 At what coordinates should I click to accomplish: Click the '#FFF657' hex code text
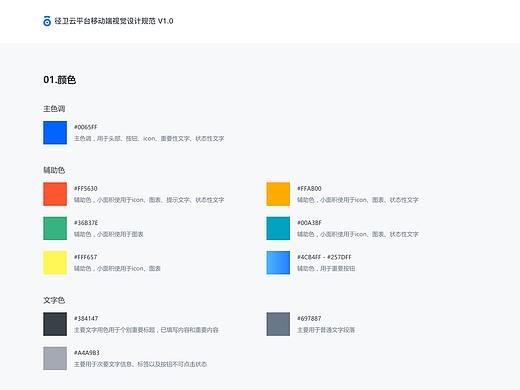(x=86, y=257)
